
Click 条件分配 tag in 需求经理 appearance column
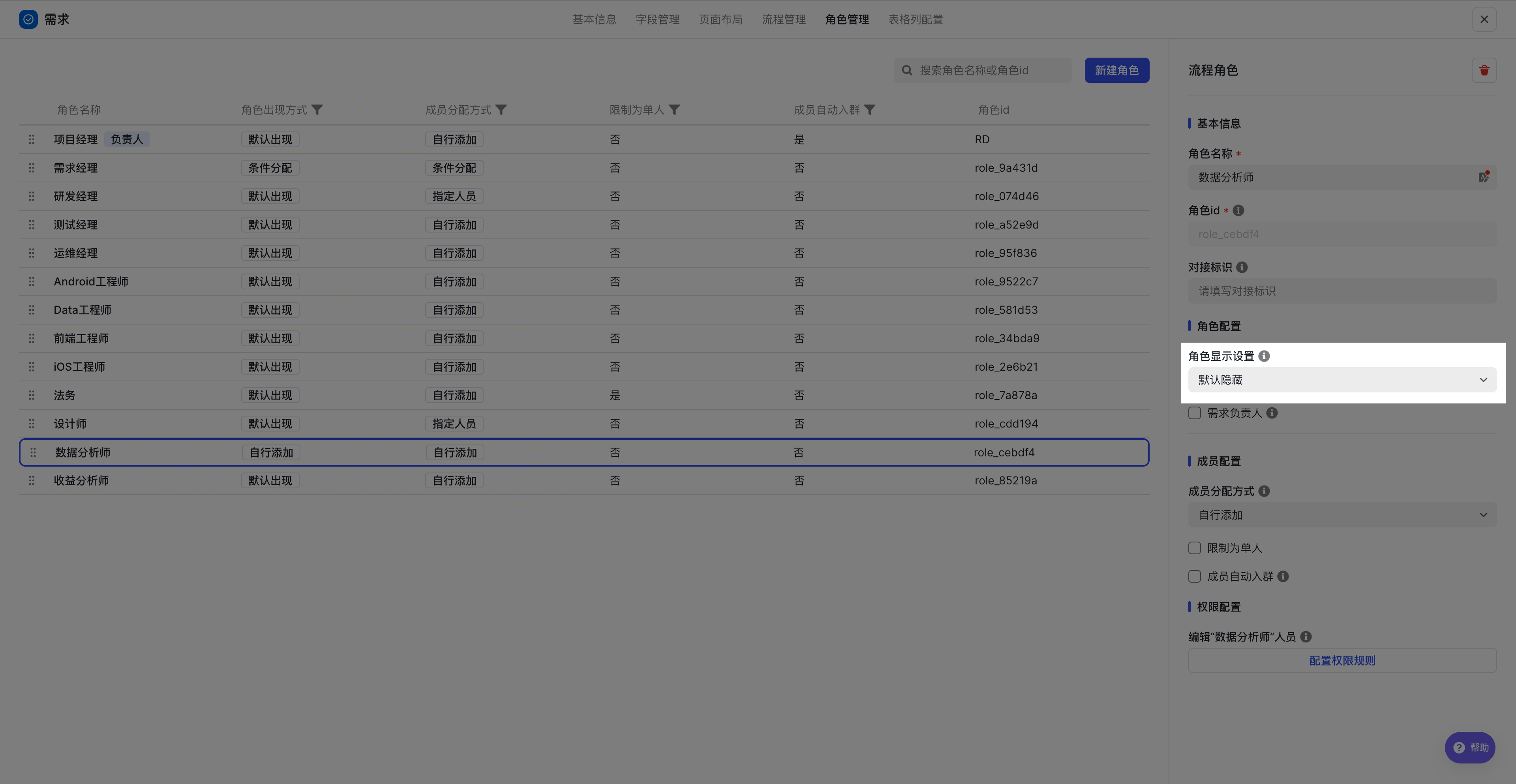(270, 168)
